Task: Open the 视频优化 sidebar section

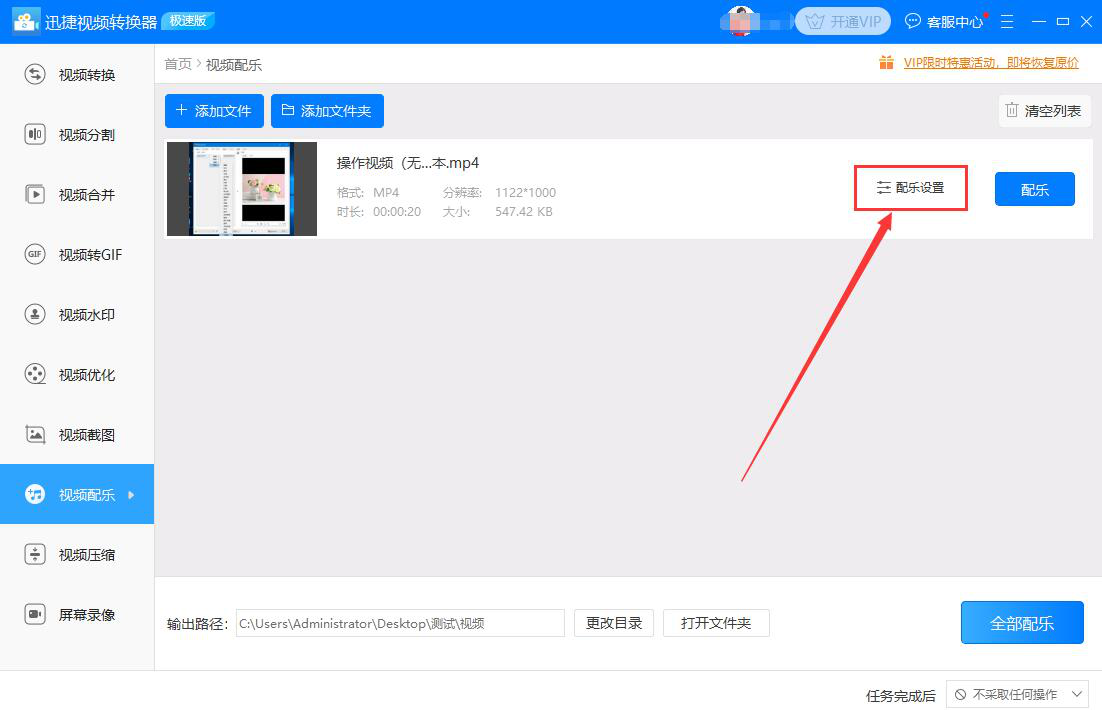Action: (x=77, y=375)
